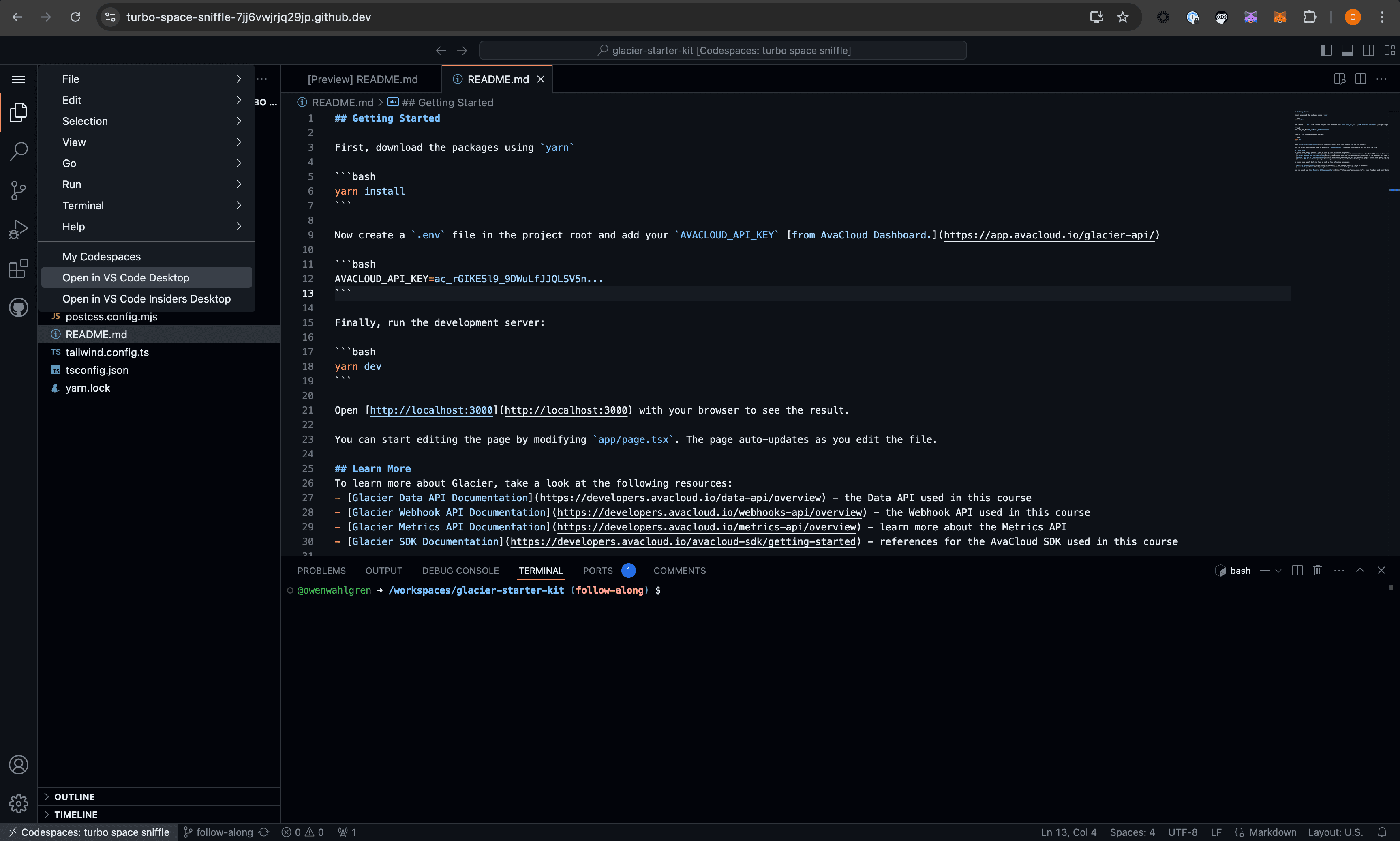Open the Extensions view
Screen dimensions: 1400x841
point(19,268)
